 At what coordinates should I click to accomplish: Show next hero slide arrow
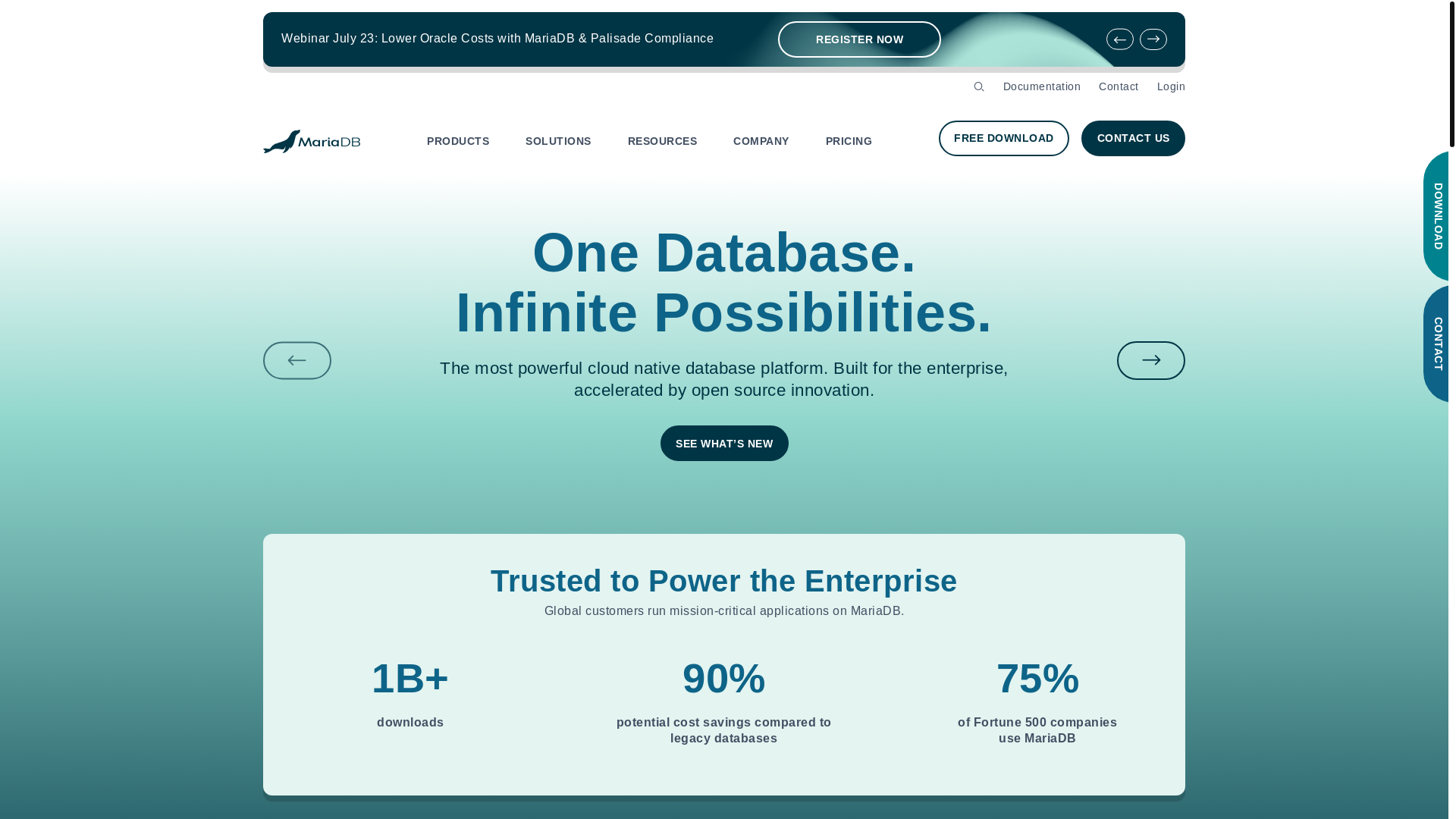pos(1150,360)
